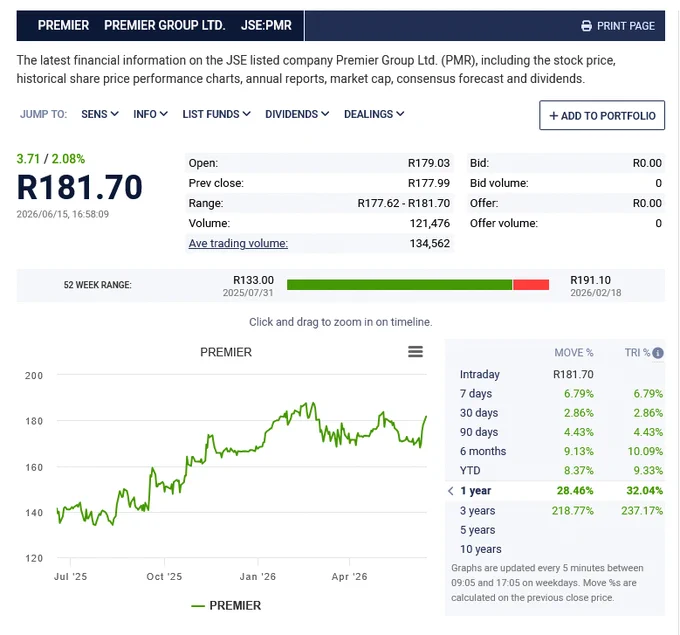Click the Open value R179.03
680x635 pixels.
point(428,163)
